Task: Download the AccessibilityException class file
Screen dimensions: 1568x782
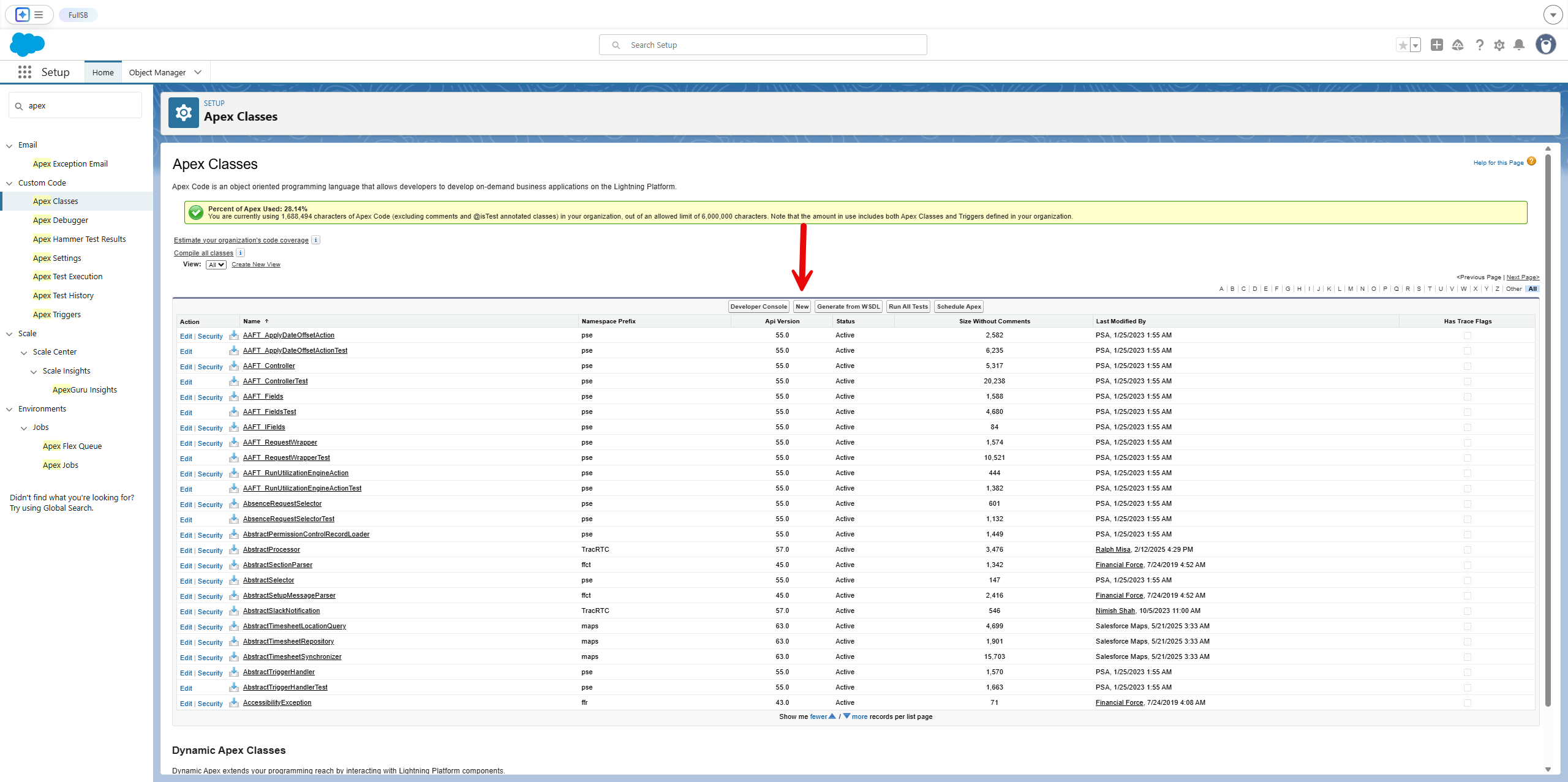Action: [x=234, y=702]
